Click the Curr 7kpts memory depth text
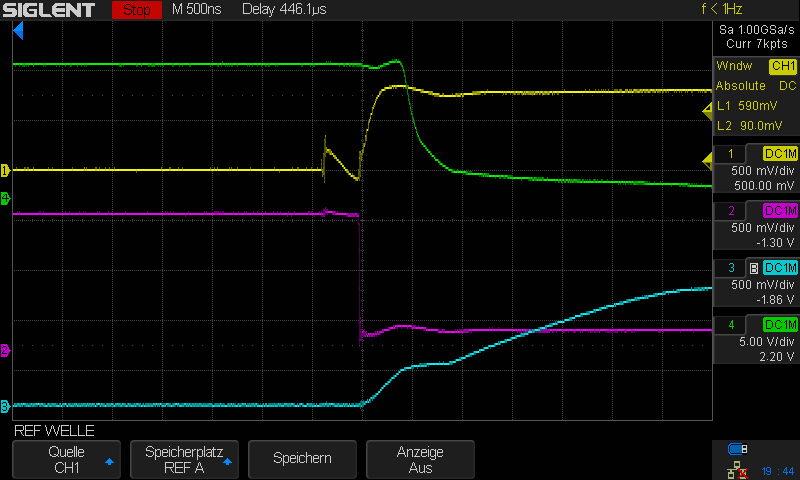800x480 pixels. coord(757,44)
